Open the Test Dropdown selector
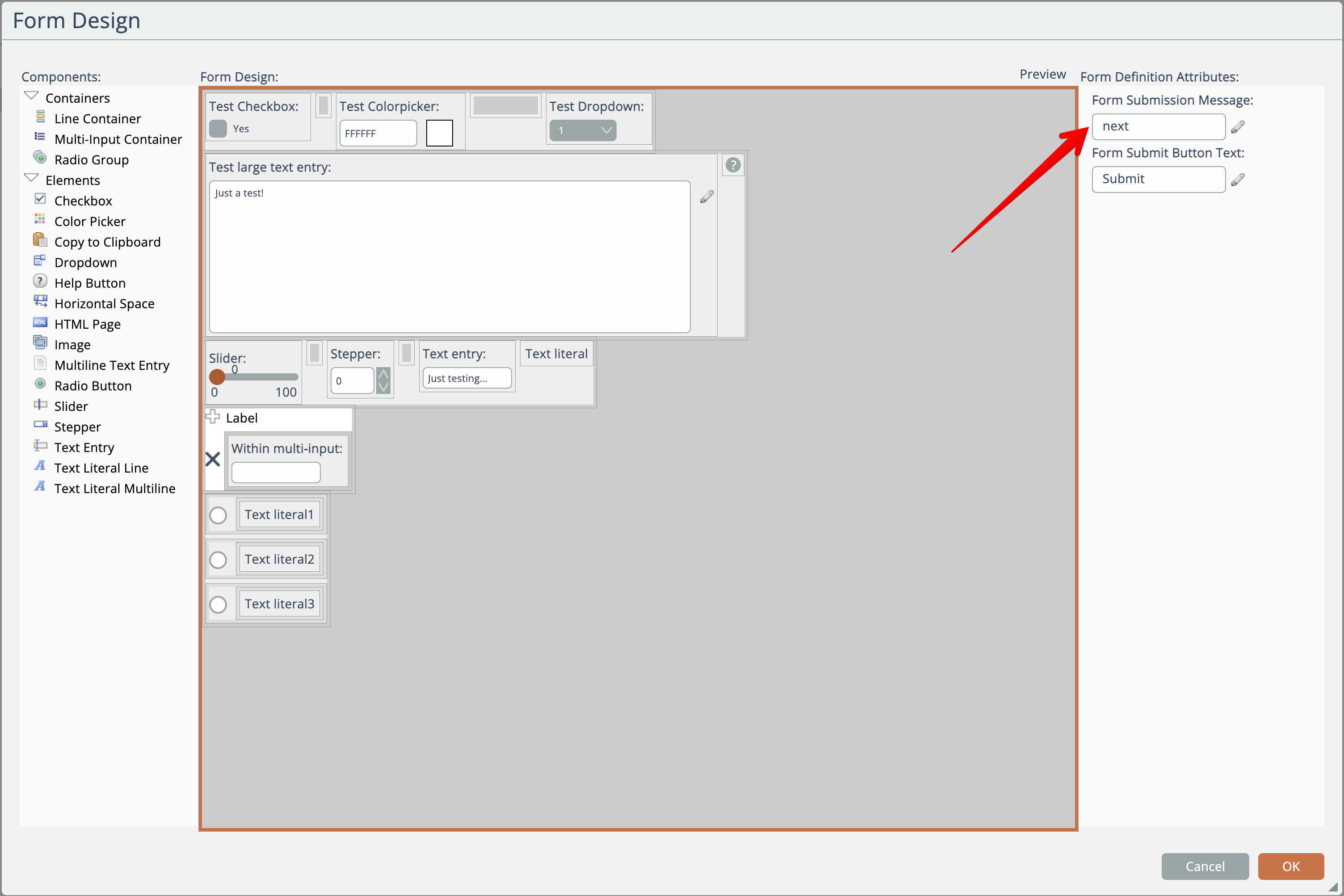The width and height of the screenshot is (1344, 896). [x=583, y=130]
